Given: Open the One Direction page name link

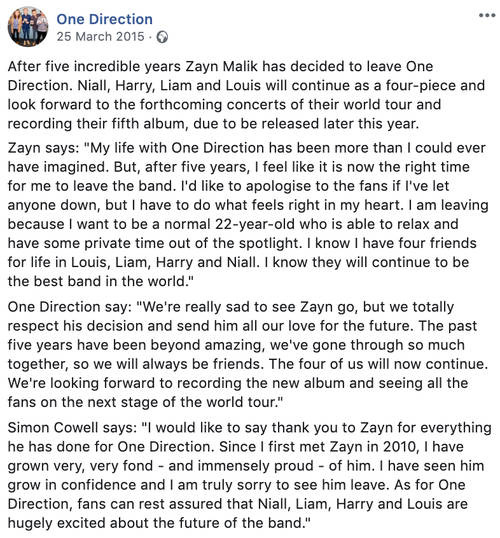Looking at the screenshot, I should [x=104, y=19].
